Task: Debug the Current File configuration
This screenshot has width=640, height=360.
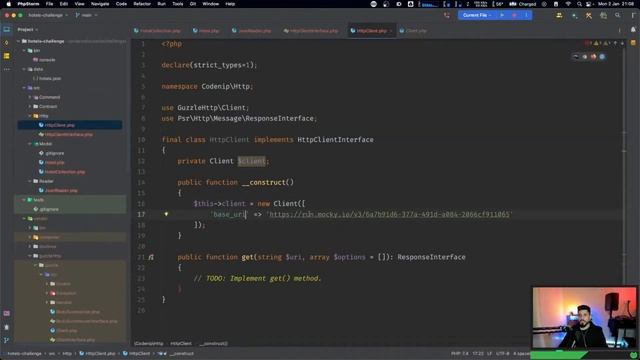Action: 514,15
